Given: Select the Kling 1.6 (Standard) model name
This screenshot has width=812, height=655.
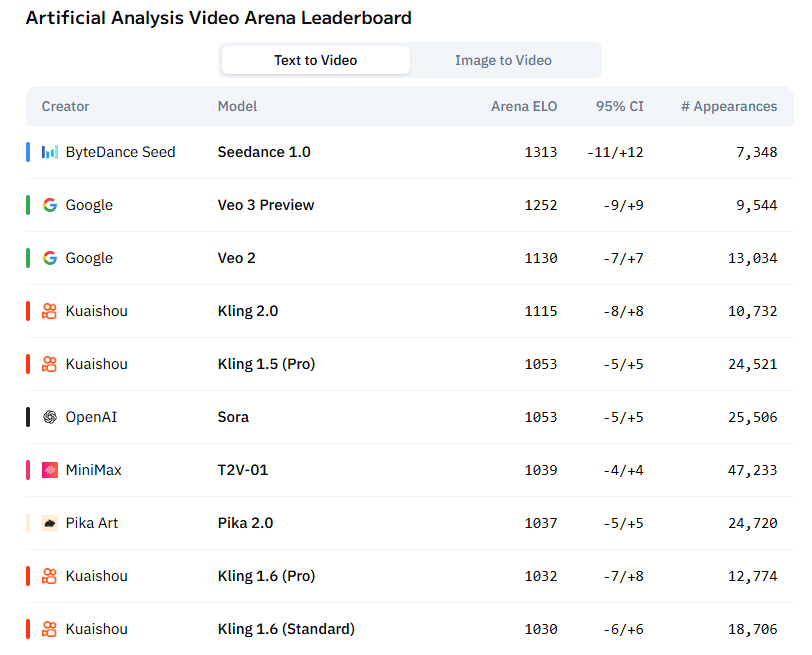Looking at the screenshot, I should click(x=286, y=629).
